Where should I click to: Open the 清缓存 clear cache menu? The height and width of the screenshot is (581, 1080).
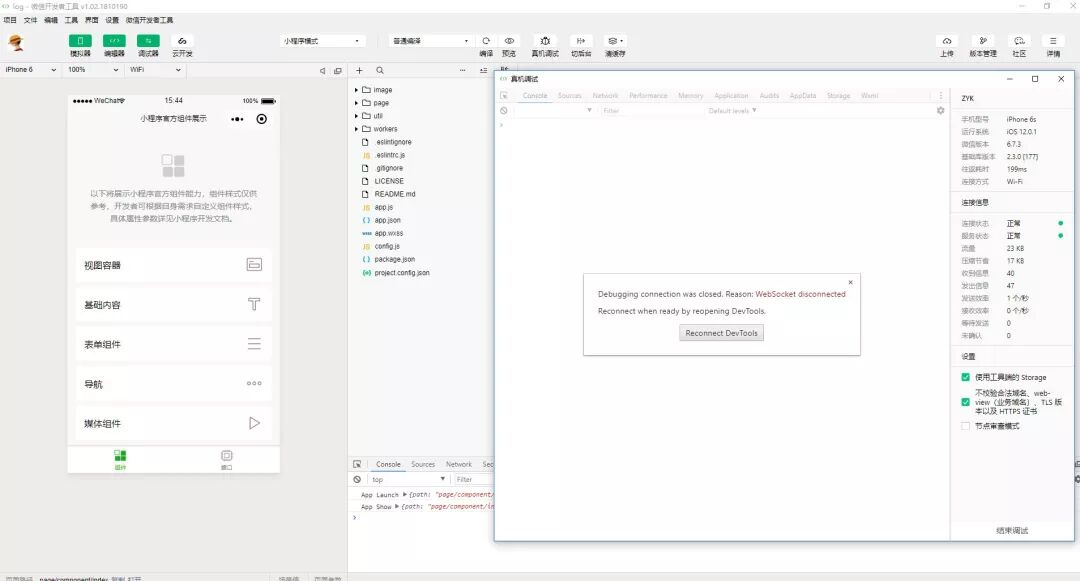[x=615, y=41]
